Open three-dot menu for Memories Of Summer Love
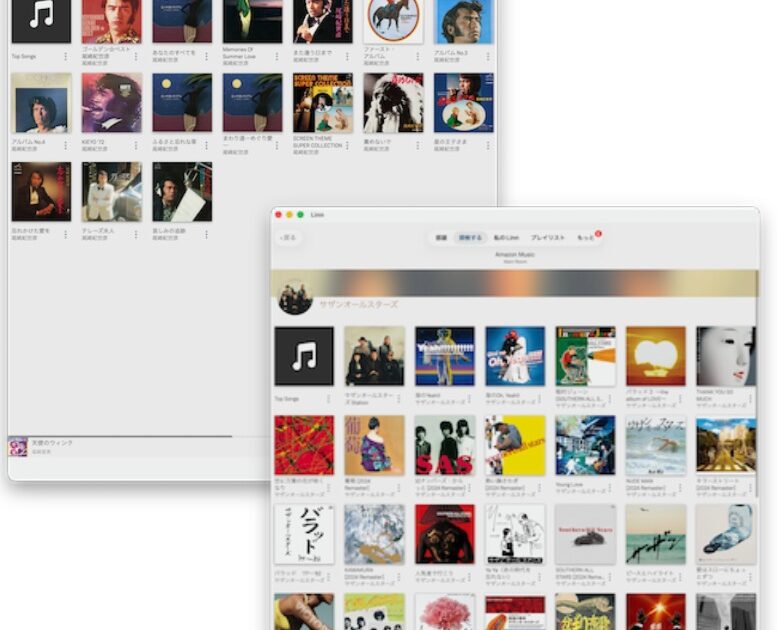This screenshot has width=777, height=630. click(277, 57)
